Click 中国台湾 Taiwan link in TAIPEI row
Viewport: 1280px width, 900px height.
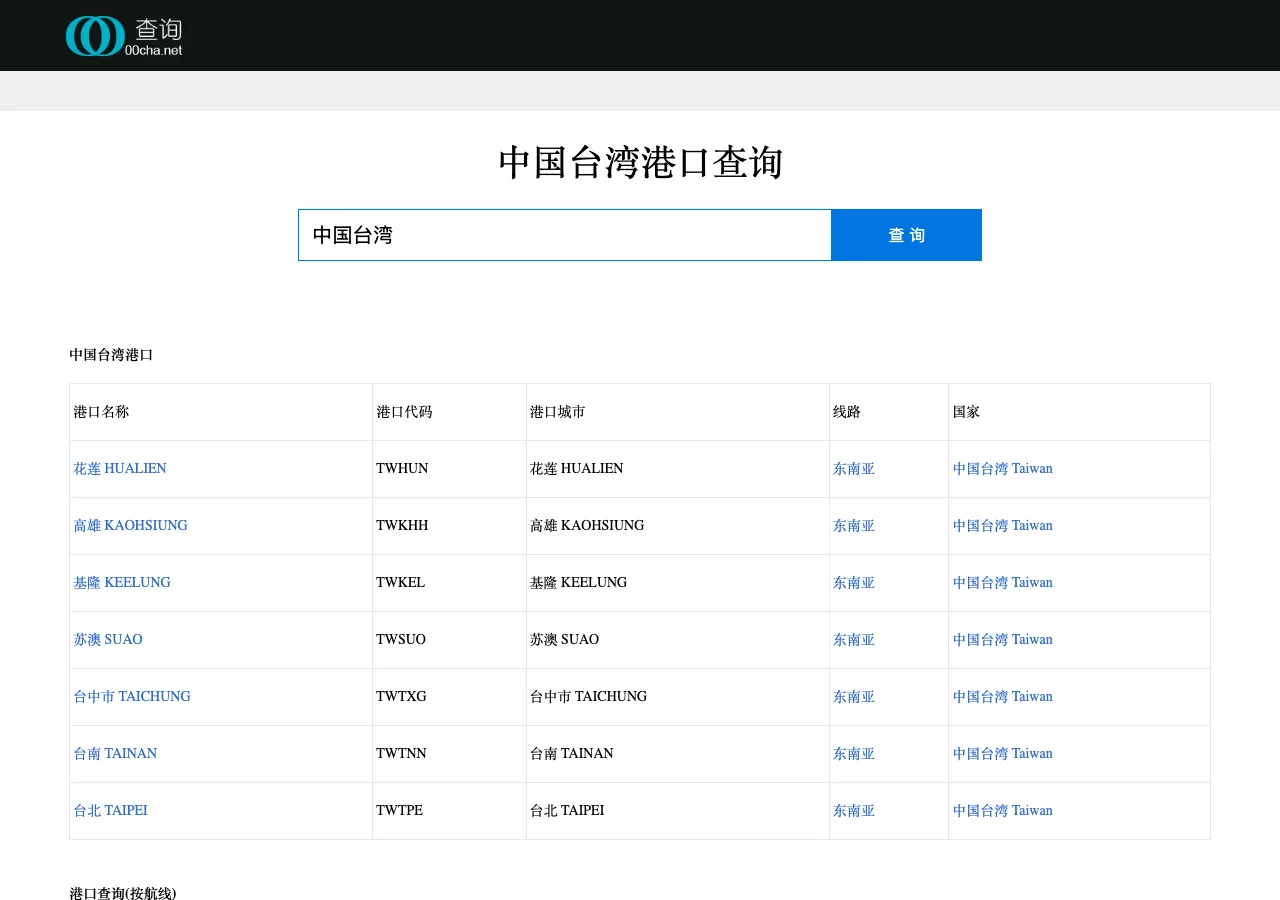1003,810
